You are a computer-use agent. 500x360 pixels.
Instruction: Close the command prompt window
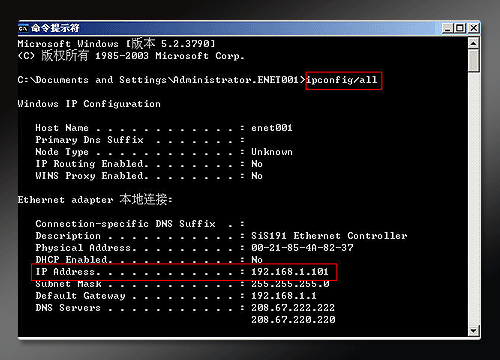point(473,28)
